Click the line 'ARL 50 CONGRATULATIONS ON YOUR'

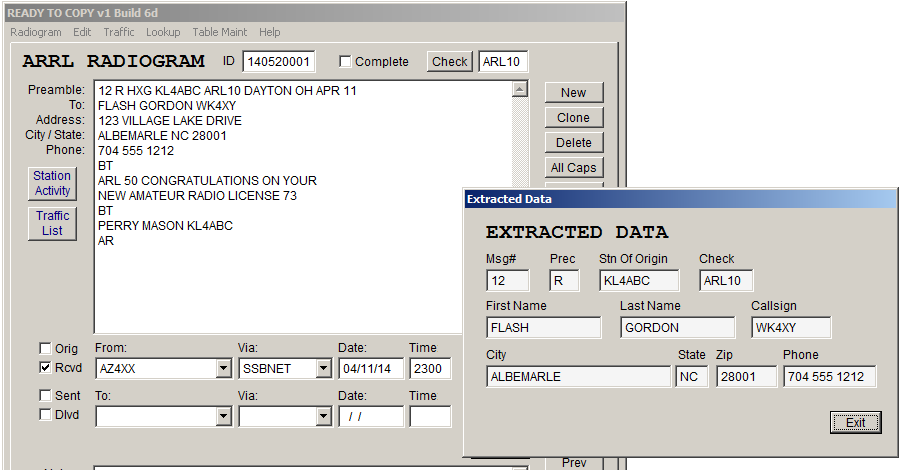(207, 181)
